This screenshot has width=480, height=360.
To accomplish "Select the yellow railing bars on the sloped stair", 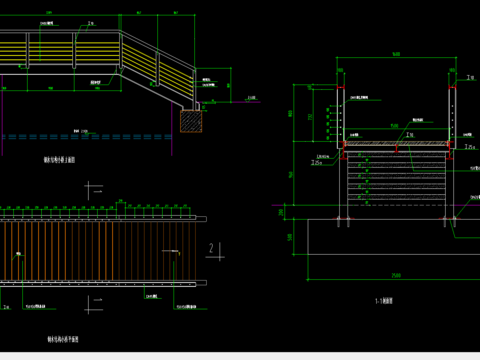I will point(158,69).
